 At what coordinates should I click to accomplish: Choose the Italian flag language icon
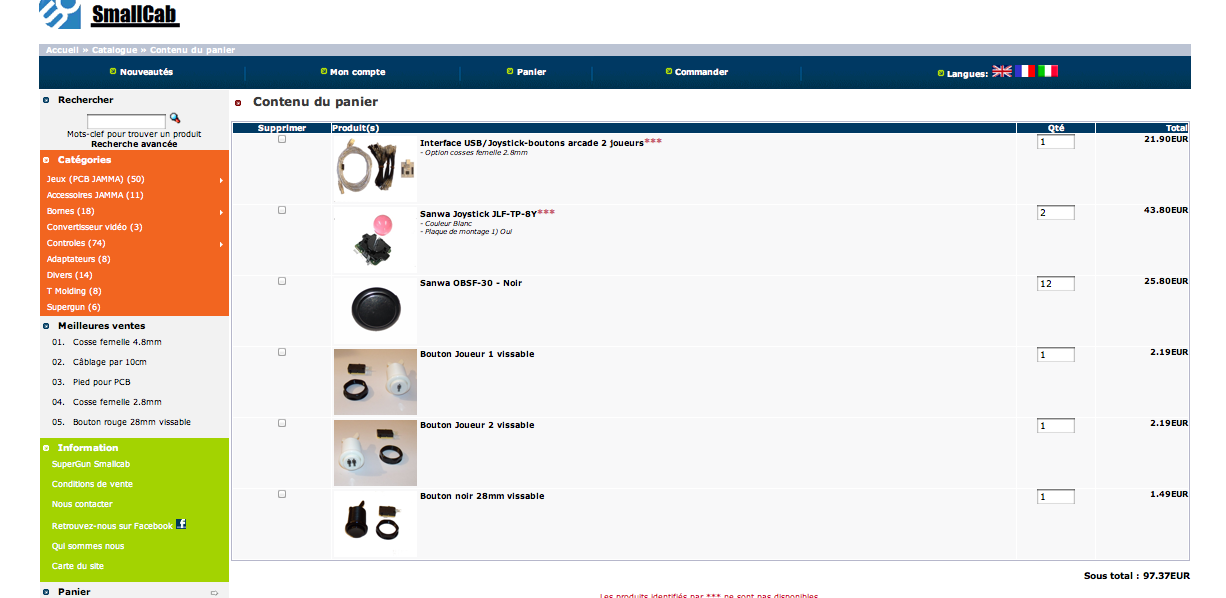tap(1047, 72)
